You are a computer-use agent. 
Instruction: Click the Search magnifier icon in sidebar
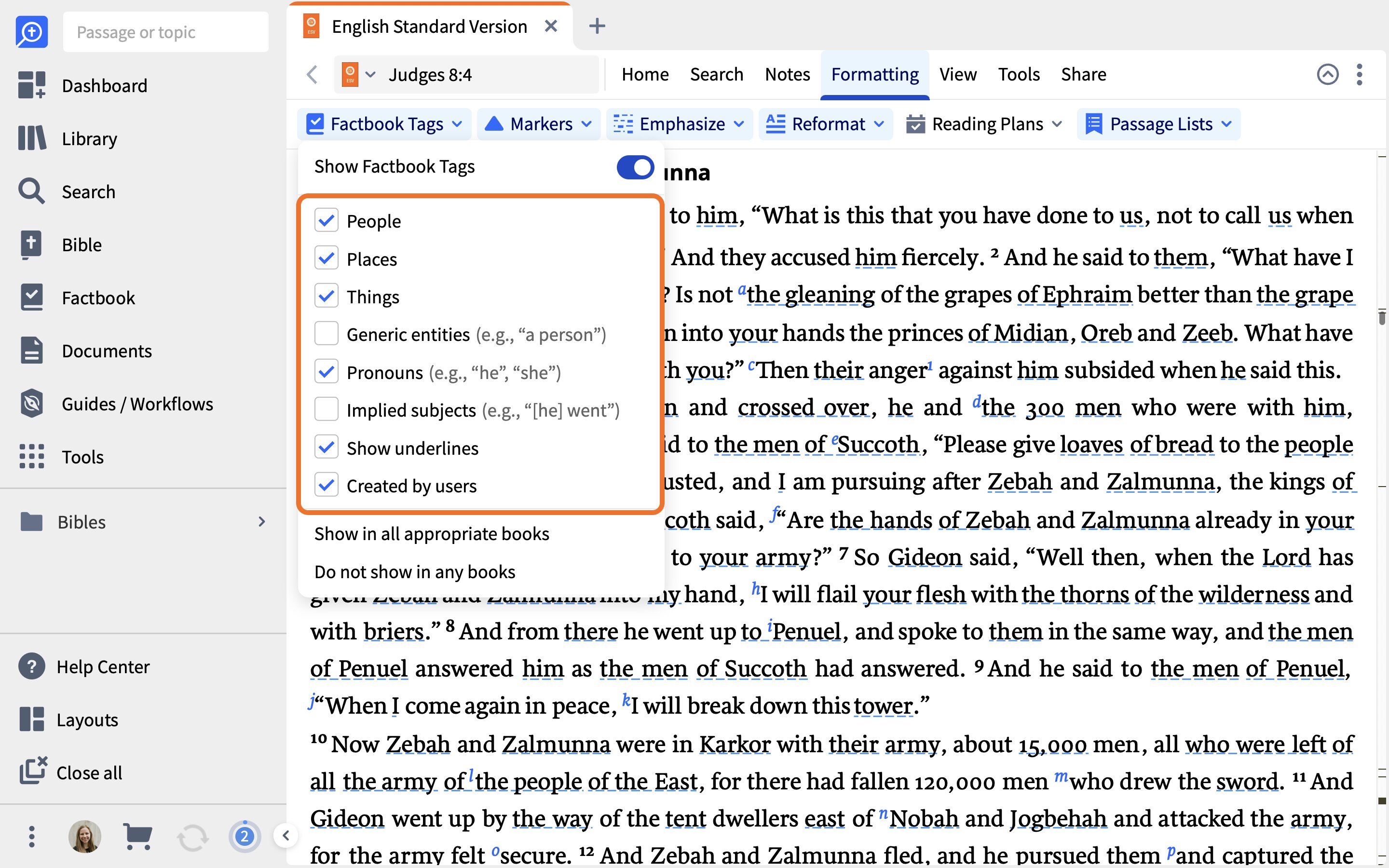click(x=31, y=191)
